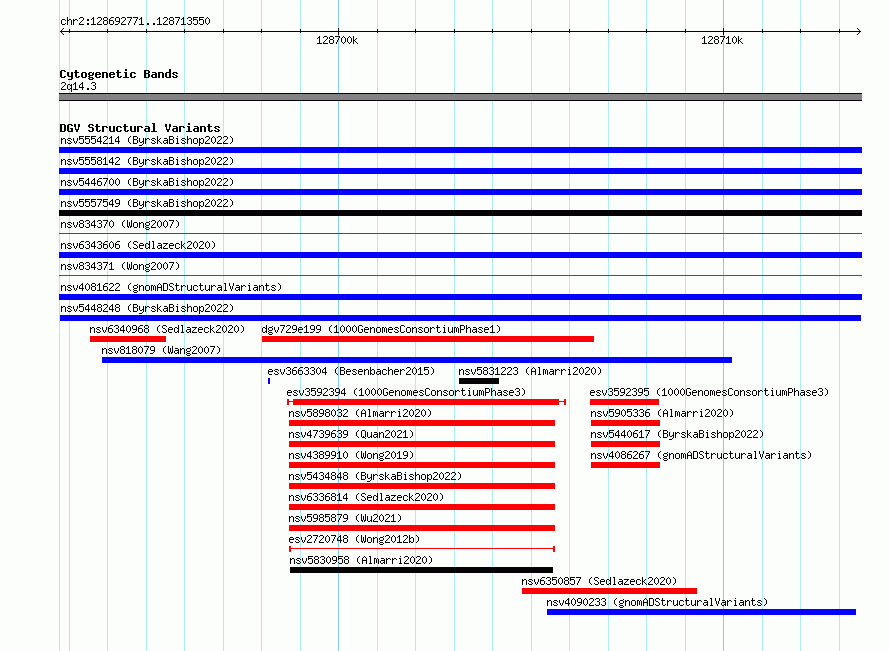This screenshot has height=651, width=890.
Task: Click the thin brown line of nsv834371
Action: 460,275
